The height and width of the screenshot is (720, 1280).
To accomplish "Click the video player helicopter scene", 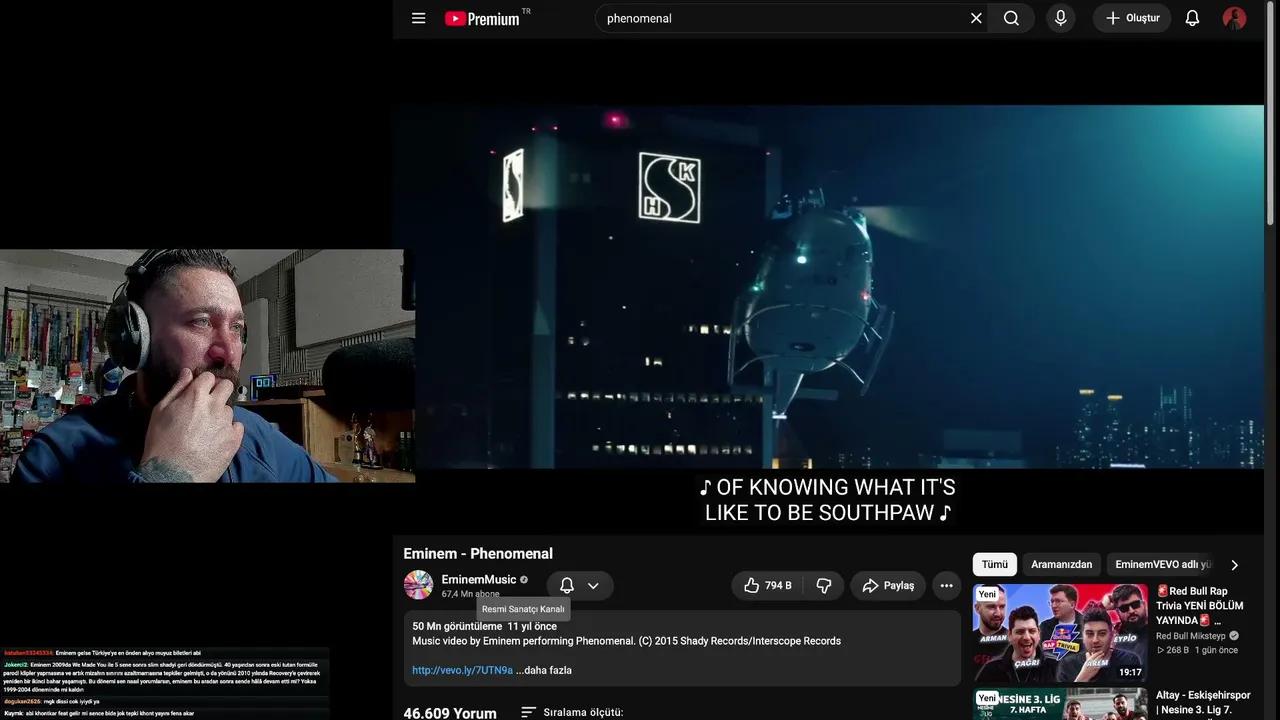I will click(x=828, y=287).
